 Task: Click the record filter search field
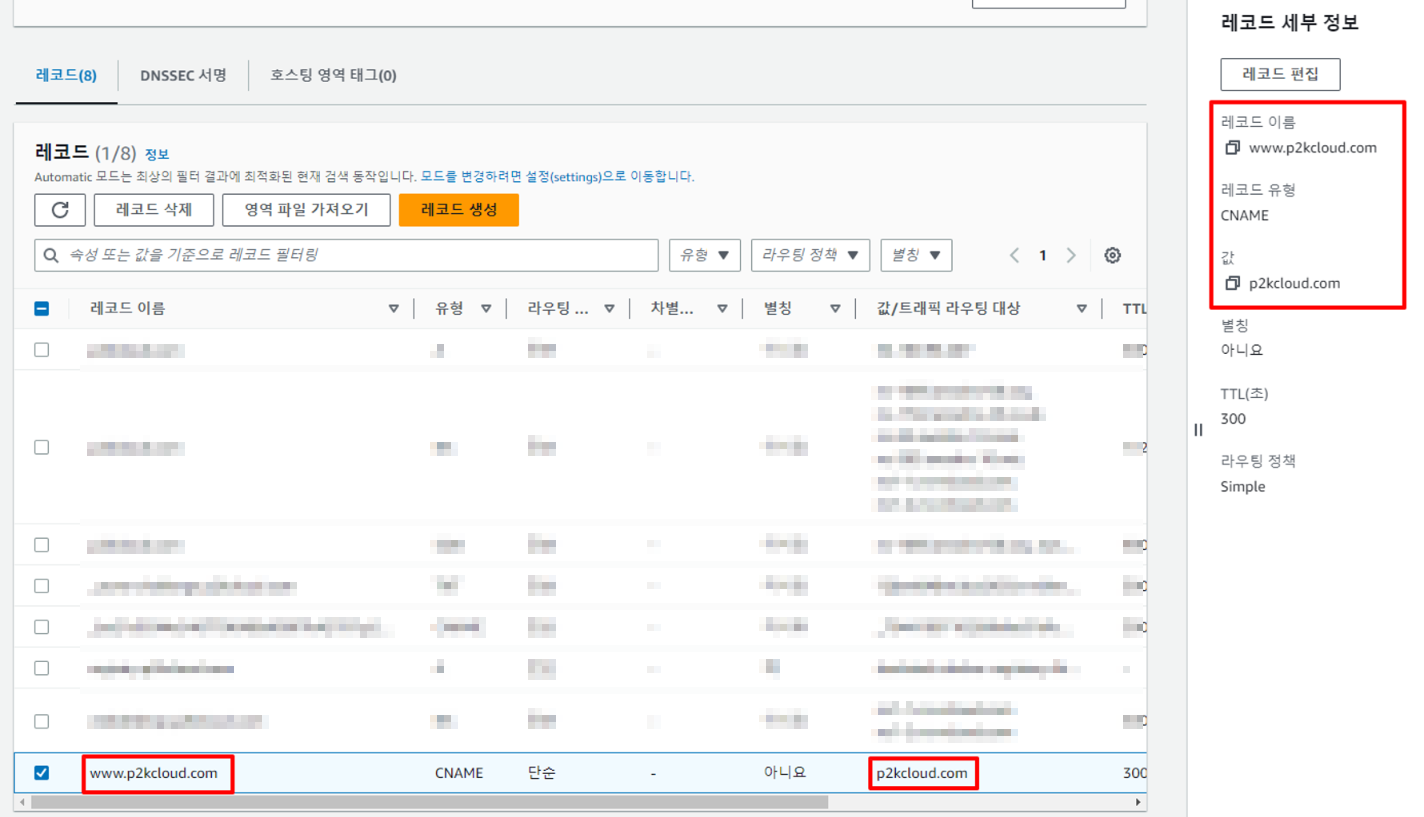click(346, 256)
